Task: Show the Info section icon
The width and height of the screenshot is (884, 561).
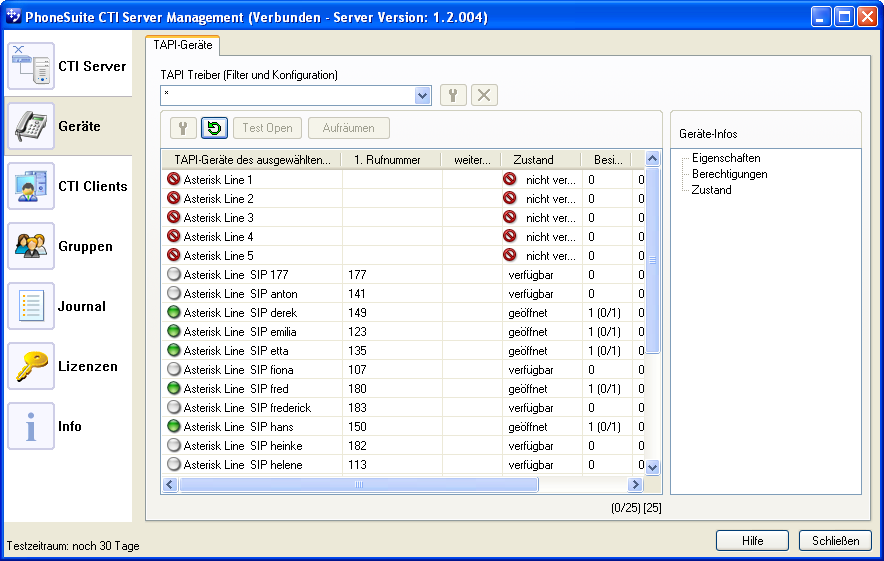Action: pyautogui.click(x=31, y=427)
